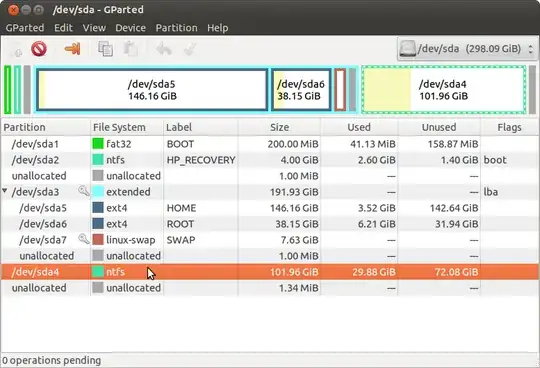Select the /dev/sda6 partition row
The image size is (540, 368).
tap(270, 224)
